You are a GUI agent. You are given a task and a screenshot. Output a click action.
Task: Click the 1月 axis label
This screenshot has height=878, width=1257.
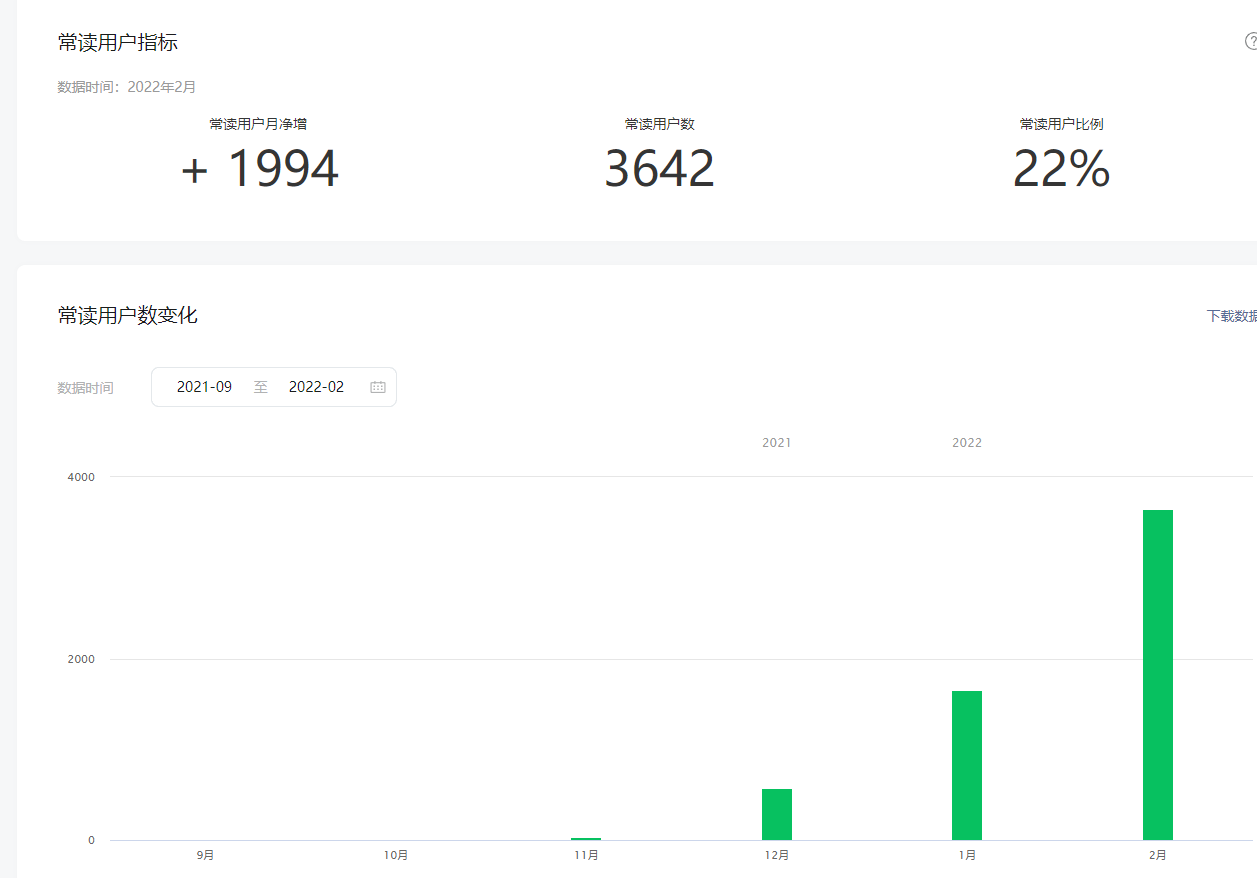coord(967,855)
